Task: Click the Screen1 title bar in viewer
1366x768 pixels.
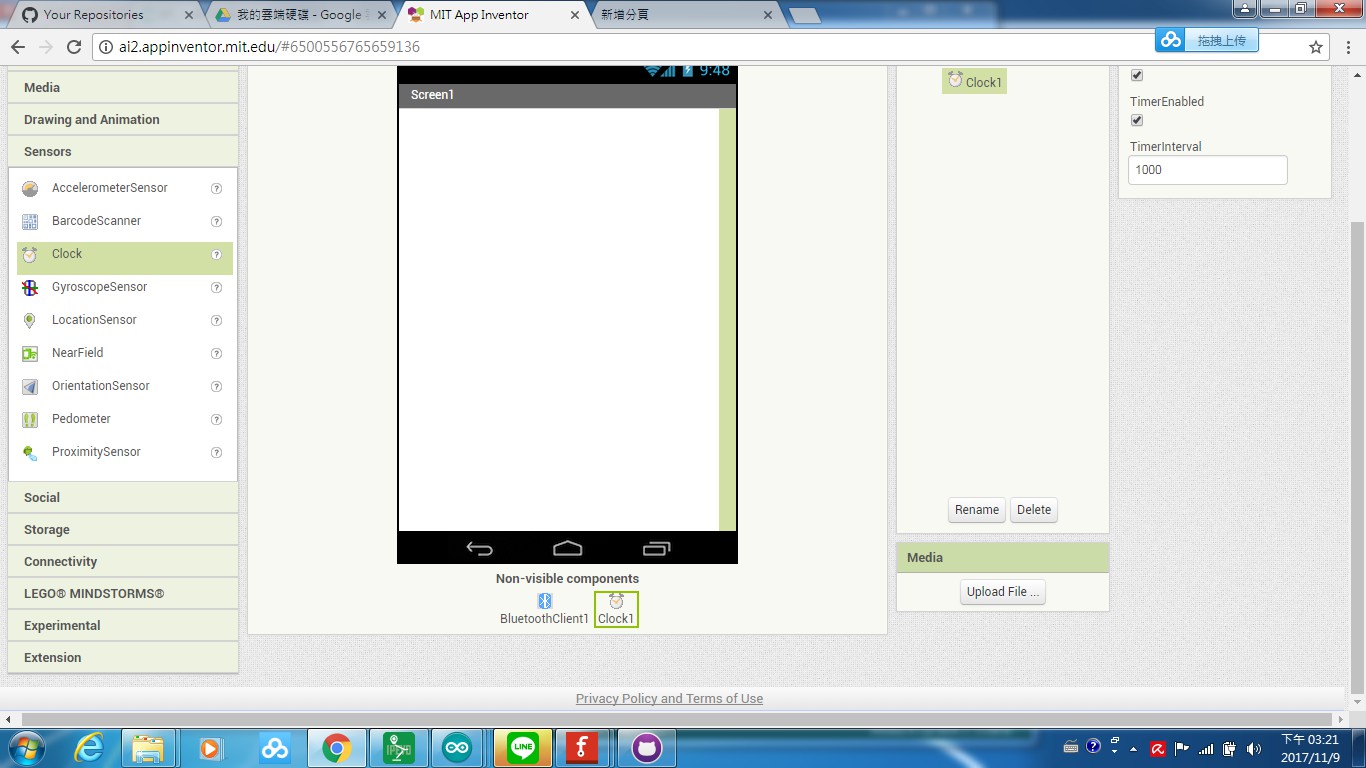Action: pyautogui.click(x=567, y=95)
